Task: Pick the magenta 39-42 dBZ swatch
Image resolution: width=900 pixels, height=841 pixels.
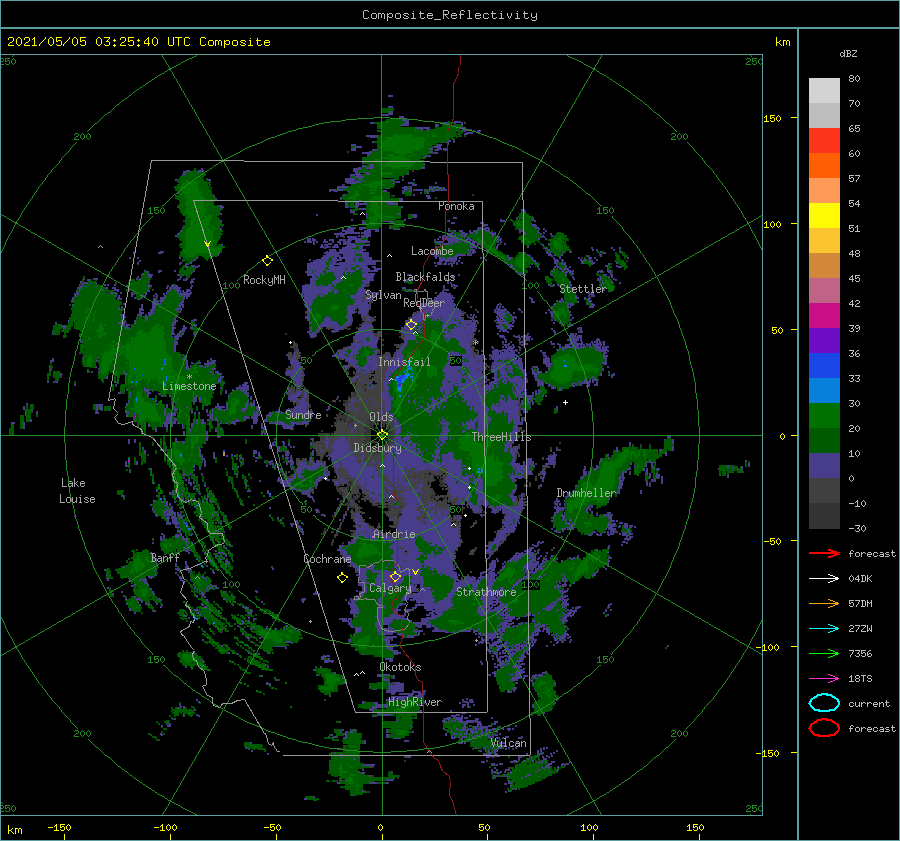Action: tap(824, 315)
